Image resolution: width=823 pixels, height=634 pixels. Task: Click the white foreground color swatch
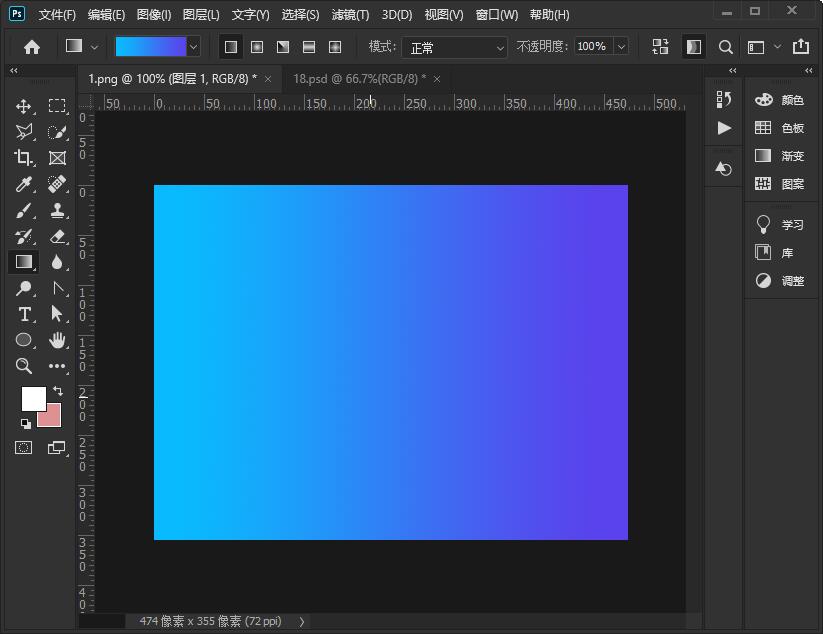click(32, 398)
